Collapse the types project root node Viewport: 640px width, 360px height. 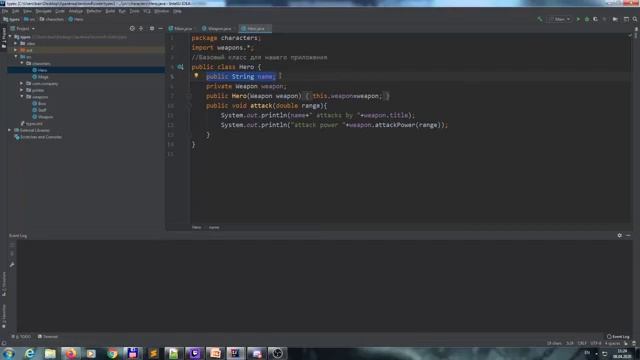10,37
